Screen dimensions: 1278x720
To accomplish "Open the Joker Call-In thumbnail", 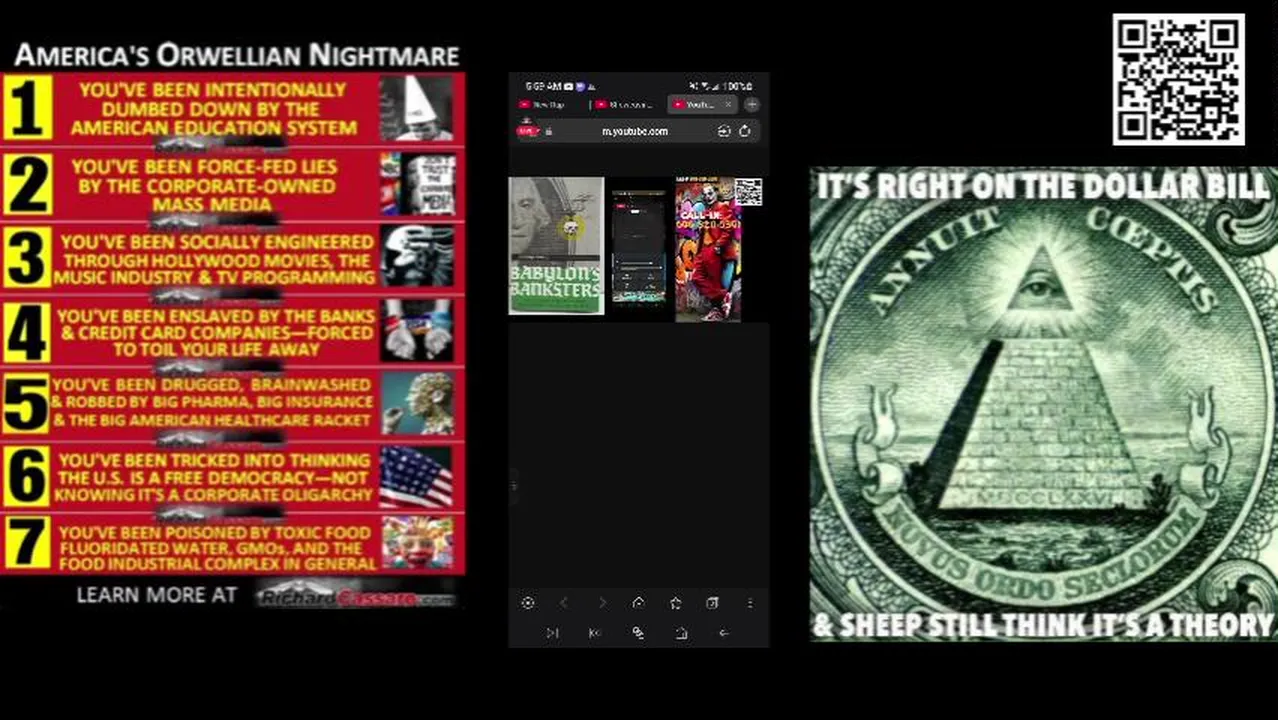I will 709,250.
